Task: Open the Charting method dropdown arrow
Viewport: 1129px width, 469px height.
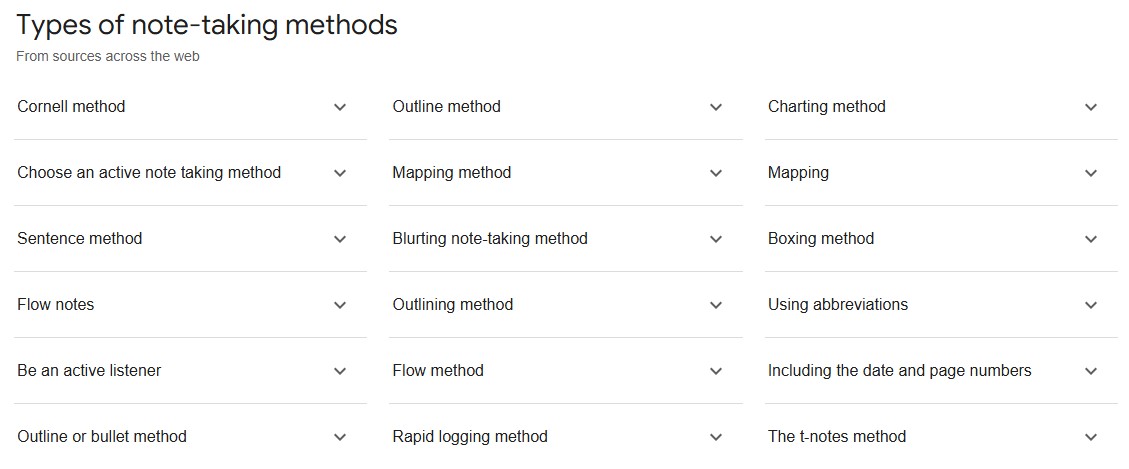Action: [1091, 107]
